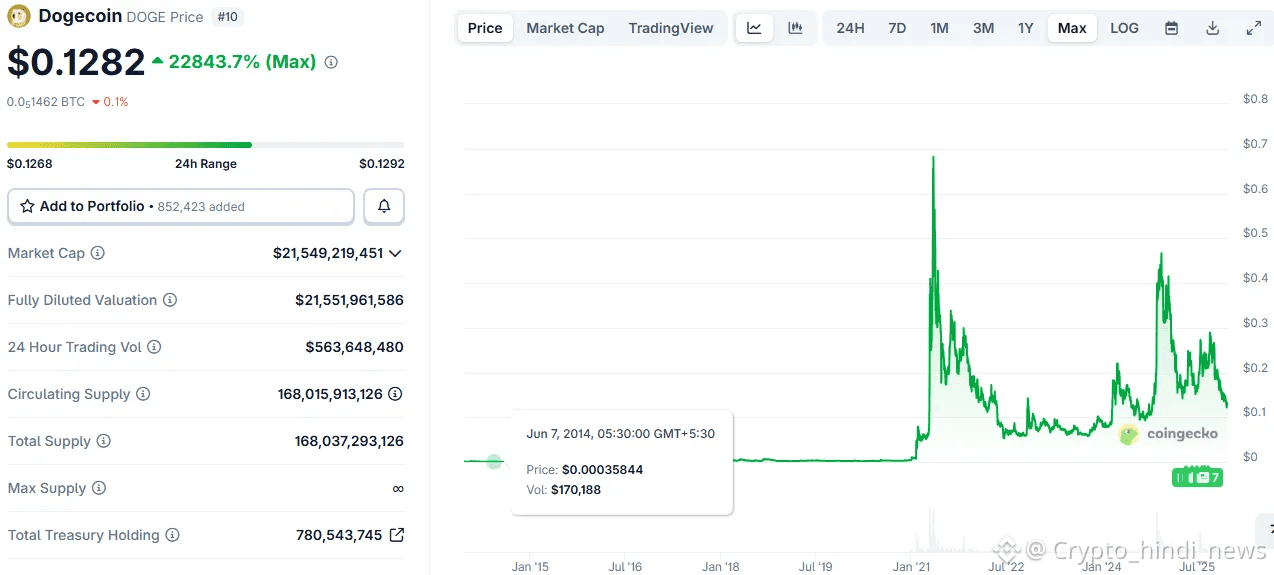Click the $0.1282 current price
The image size is (1274, 575).
point(76,62)
